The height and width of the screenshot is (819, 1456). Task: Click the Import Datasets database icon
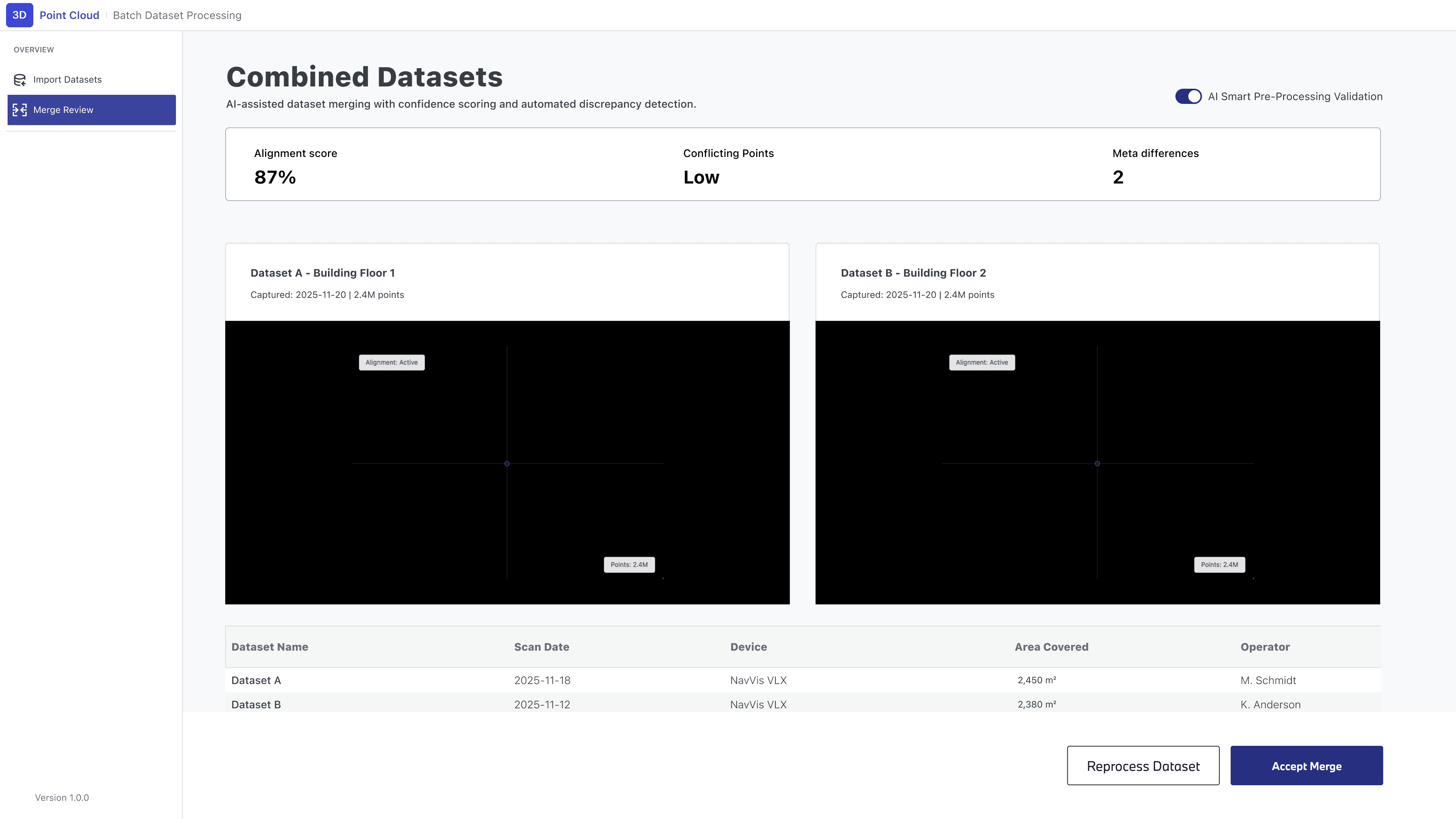20,80
